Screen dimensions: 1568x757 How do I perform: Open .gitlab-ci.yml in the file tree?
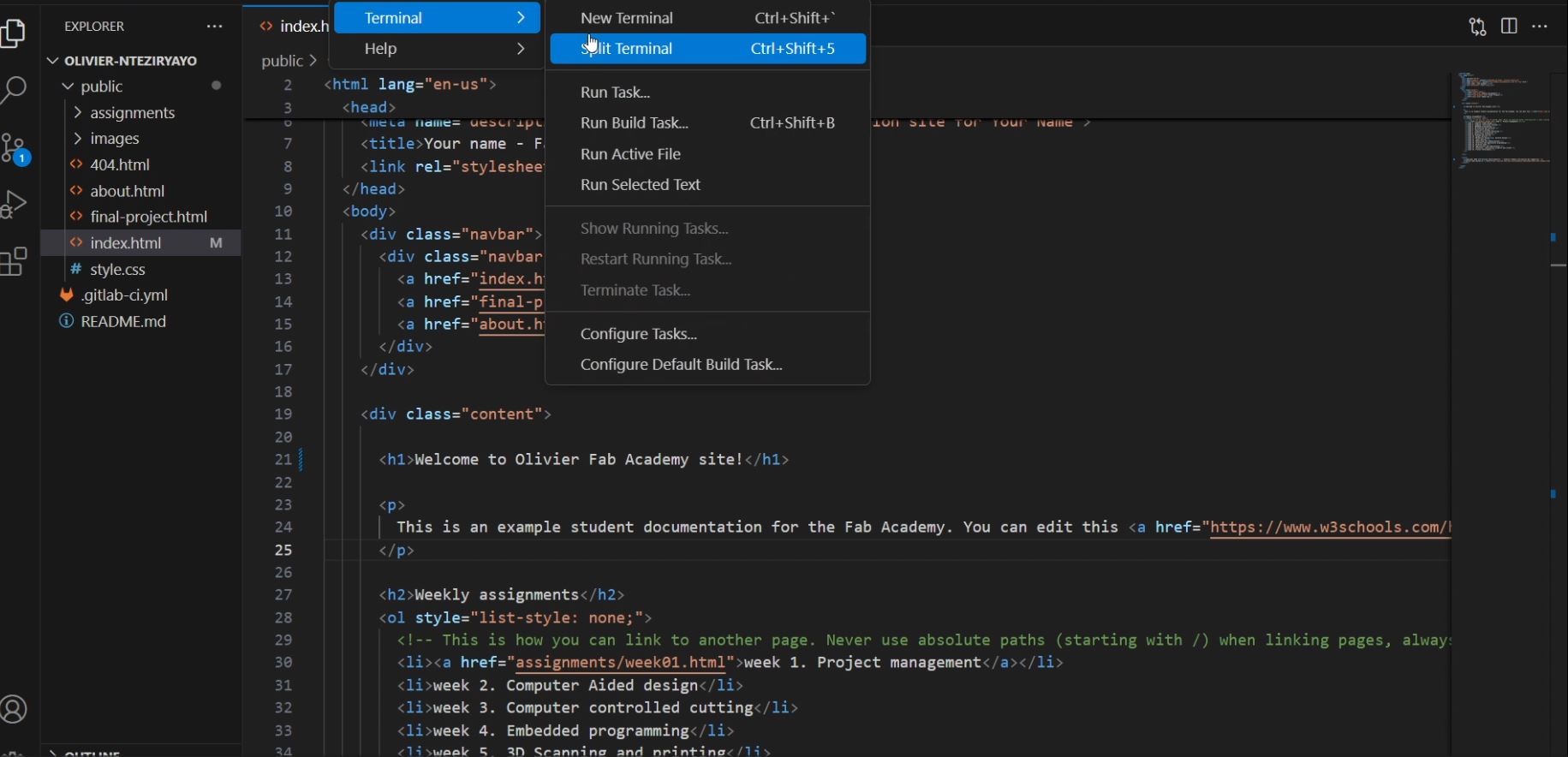pyautogui.click(x=124, y=295)
